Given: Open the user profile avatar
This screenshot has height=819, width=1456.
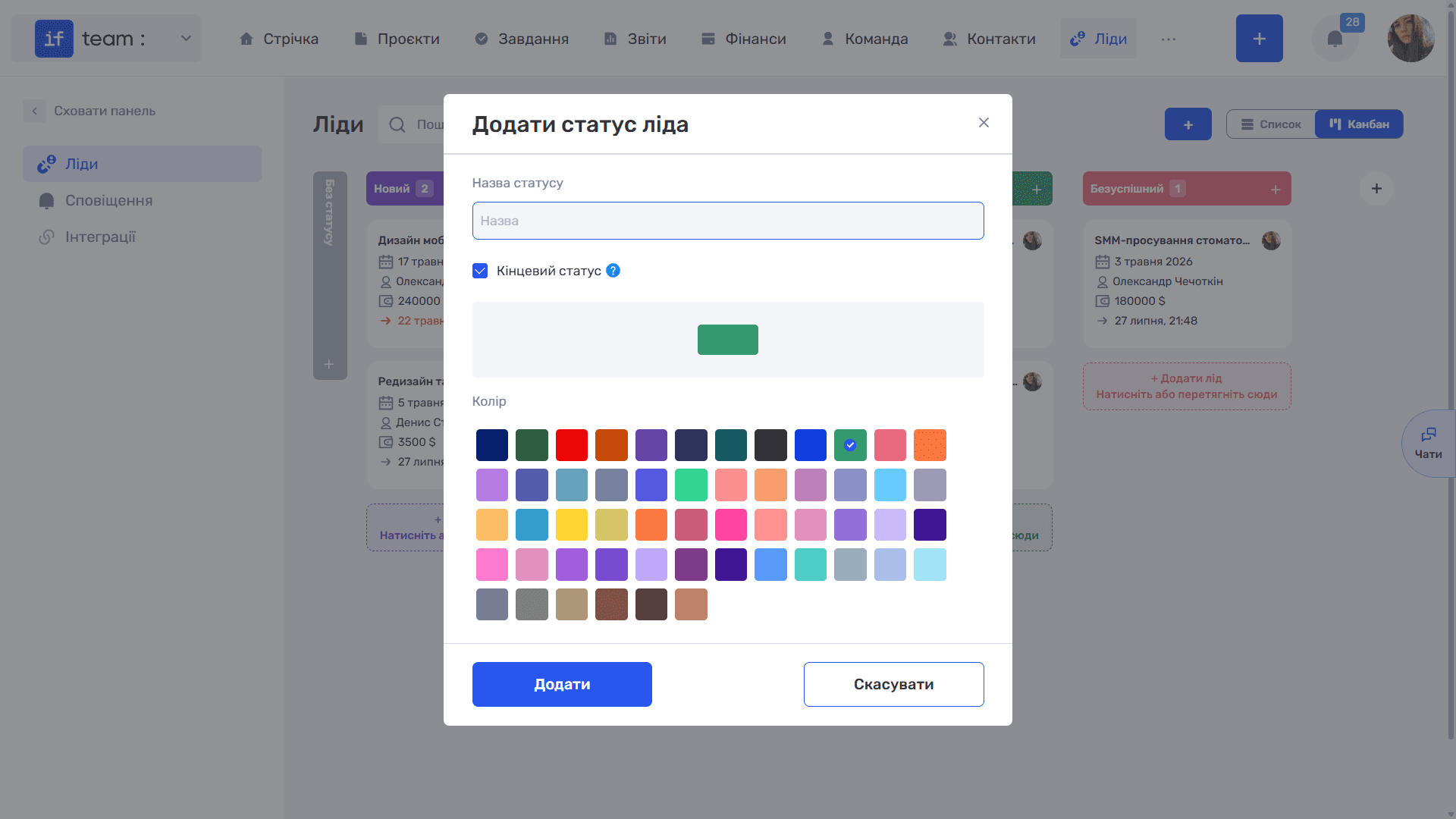Looking at the screenshot, I should [x=1410, y=39].
